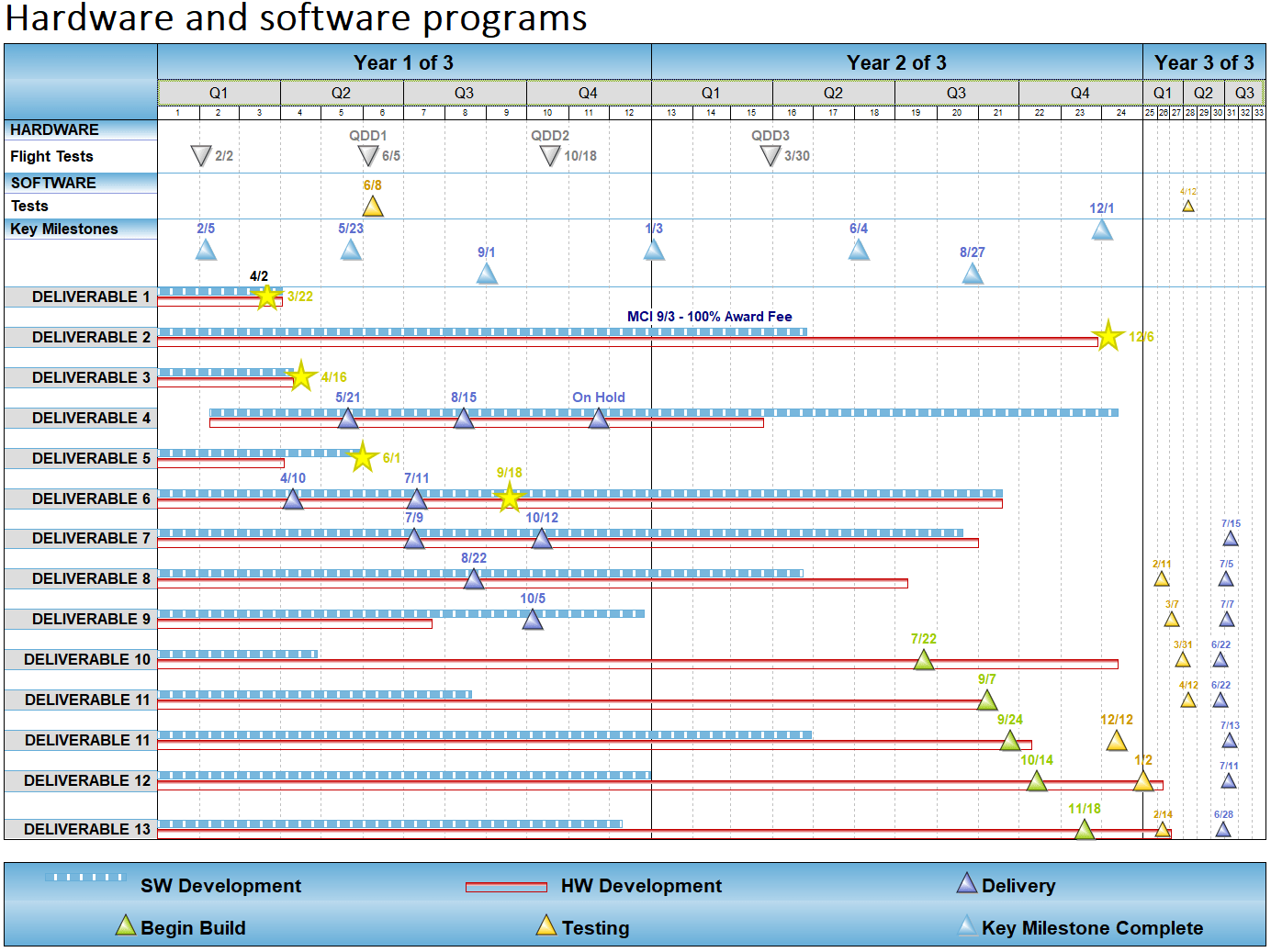Select the 12/12 testing triangle on Deliverable 11
The image size is (1271, 952).
pos(1117,741)
